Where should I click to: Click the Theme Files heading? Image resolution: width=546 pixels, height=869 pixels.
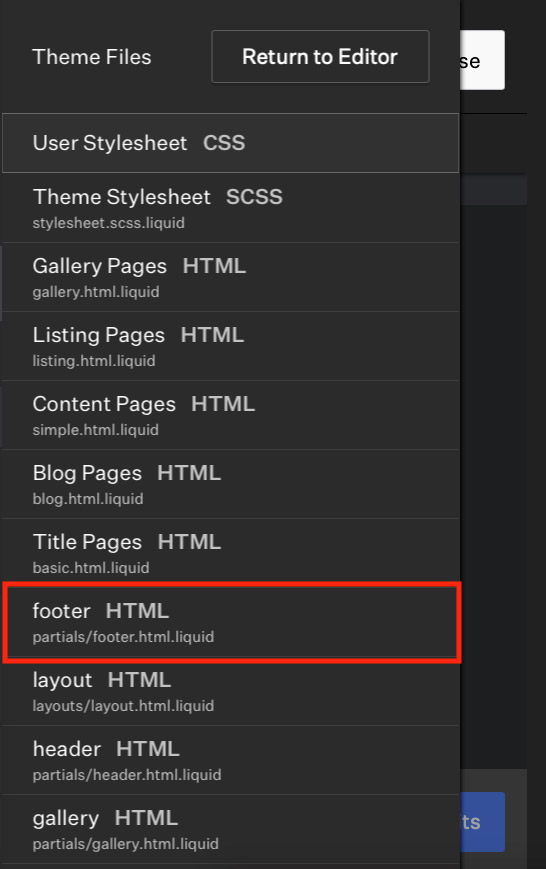pyautogui.click(x=92, y=57)
